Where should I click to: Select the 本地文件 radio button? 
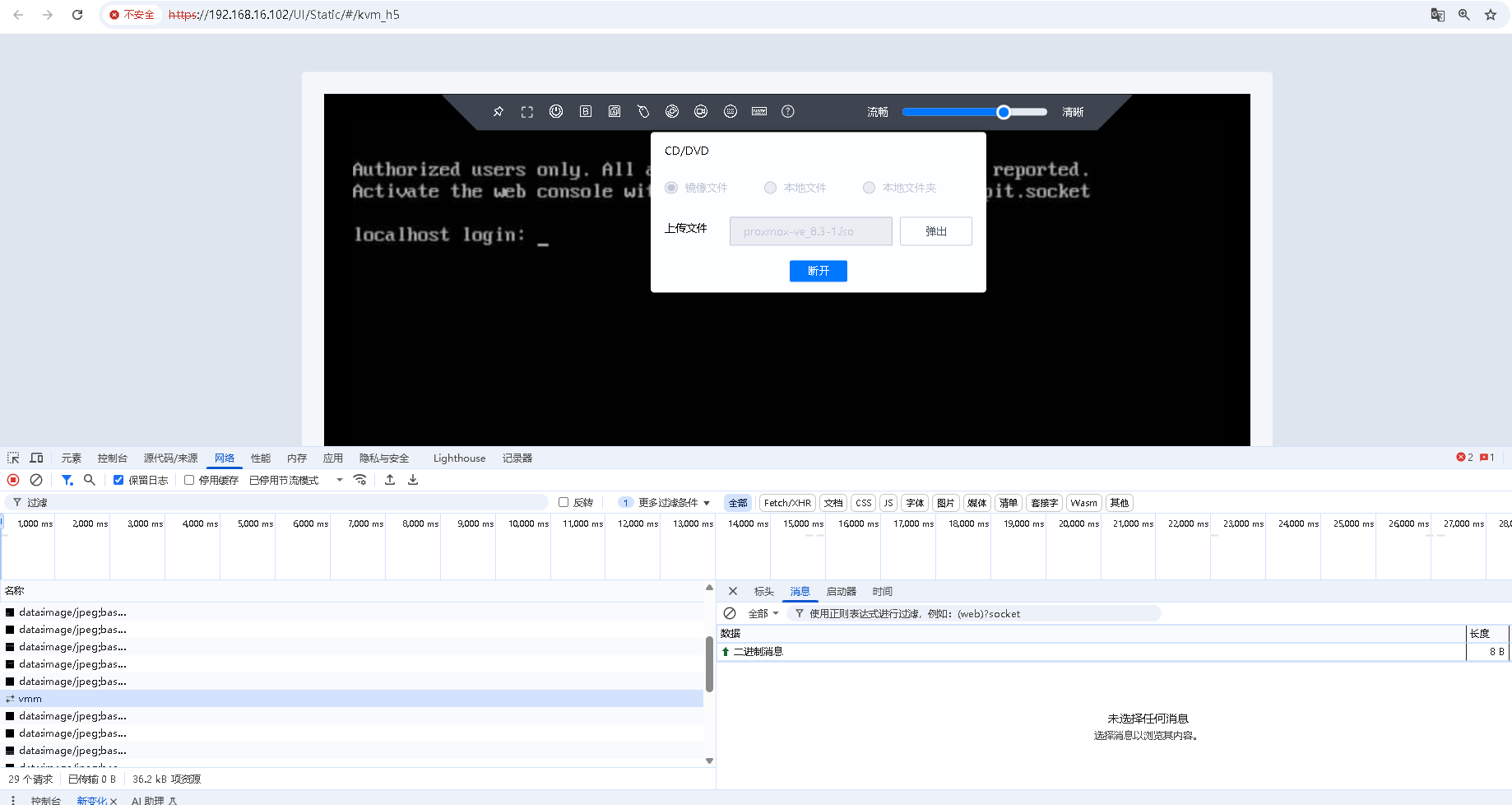[770, 188]
